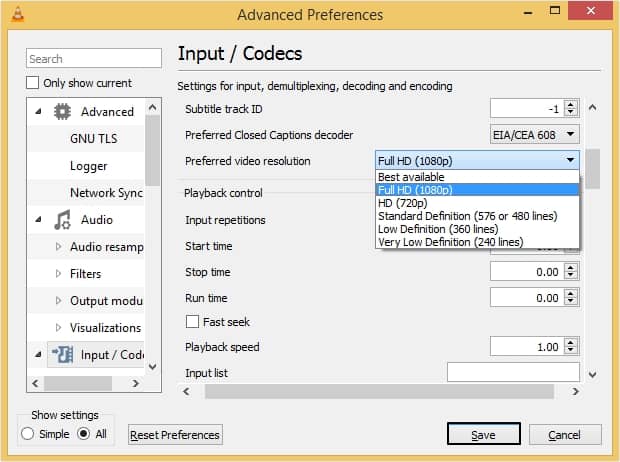Click the tree panel vertical scrollbar thumb
Screen dimensions: 620x462
[x=152, y=150]
